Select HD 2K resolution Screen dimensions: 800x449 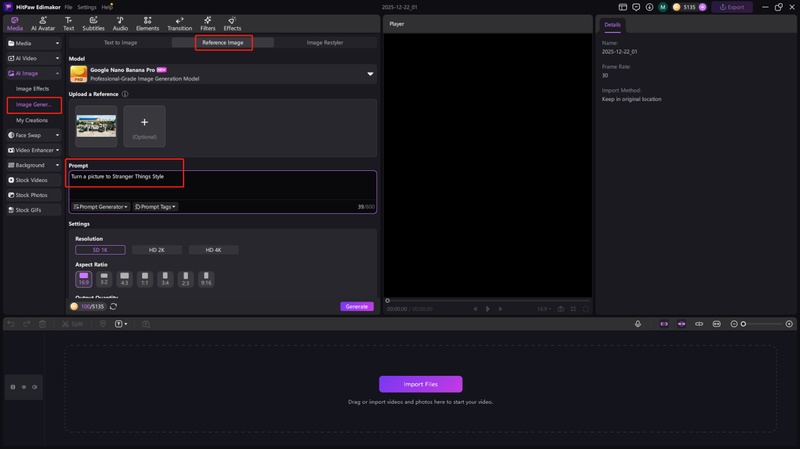[157, 250]
